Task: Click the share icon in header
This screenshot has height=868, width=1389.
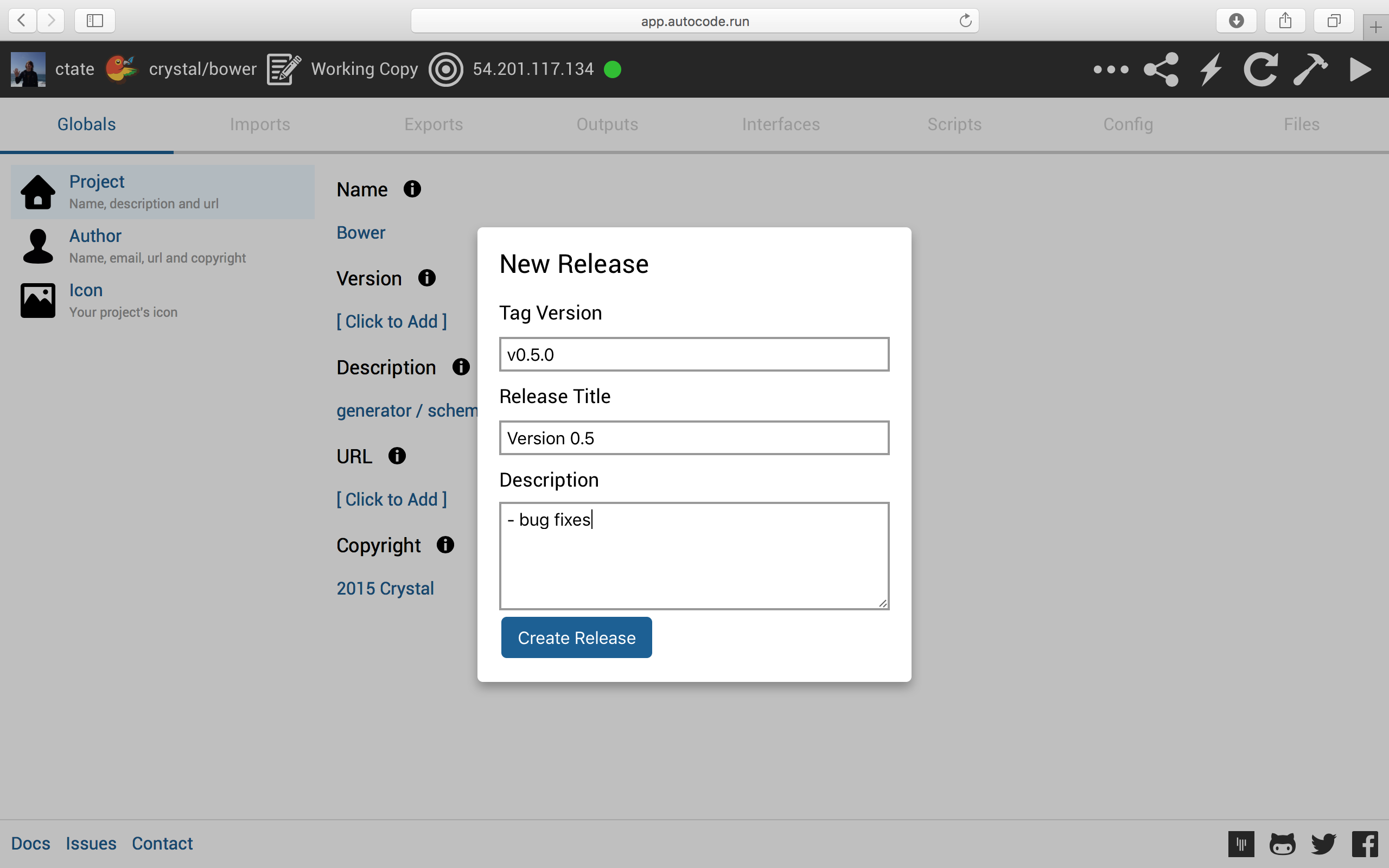Action: pos(1161,69)
